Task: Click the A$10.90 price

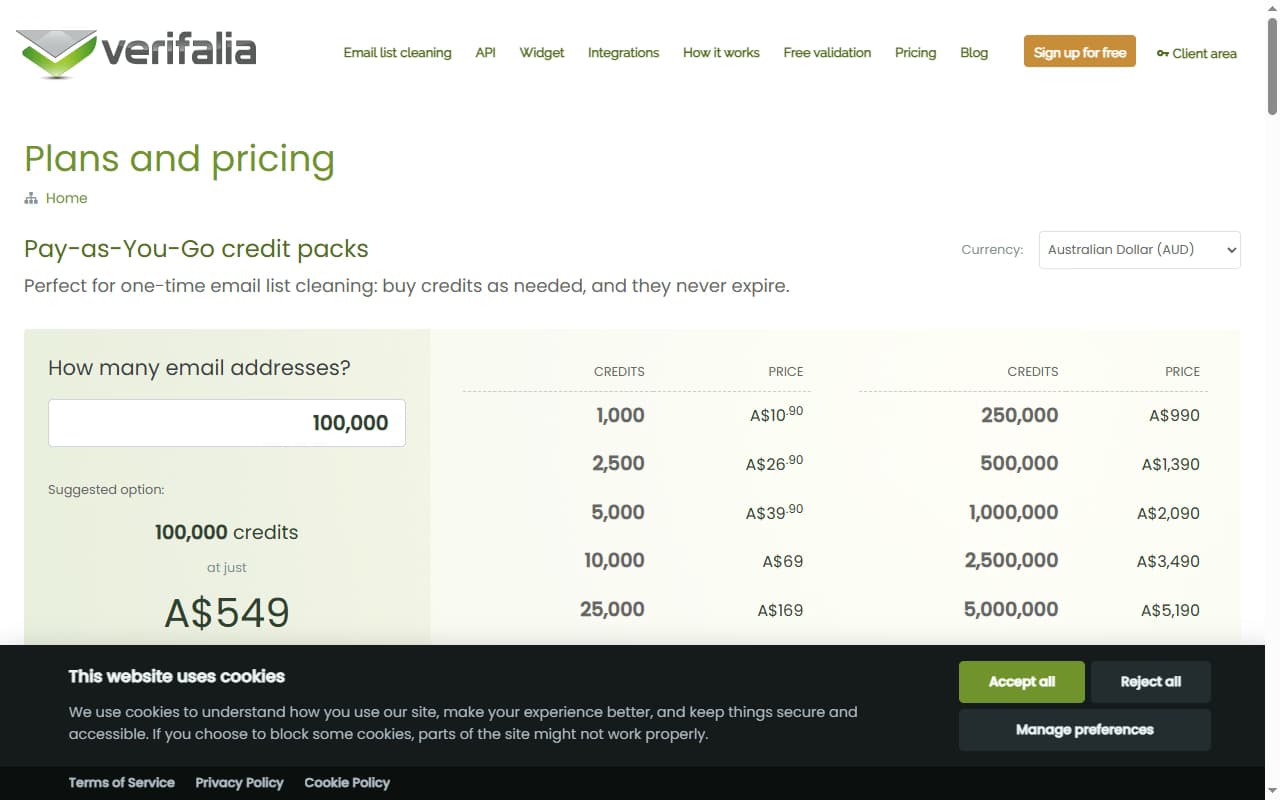Action: (776, 414)
